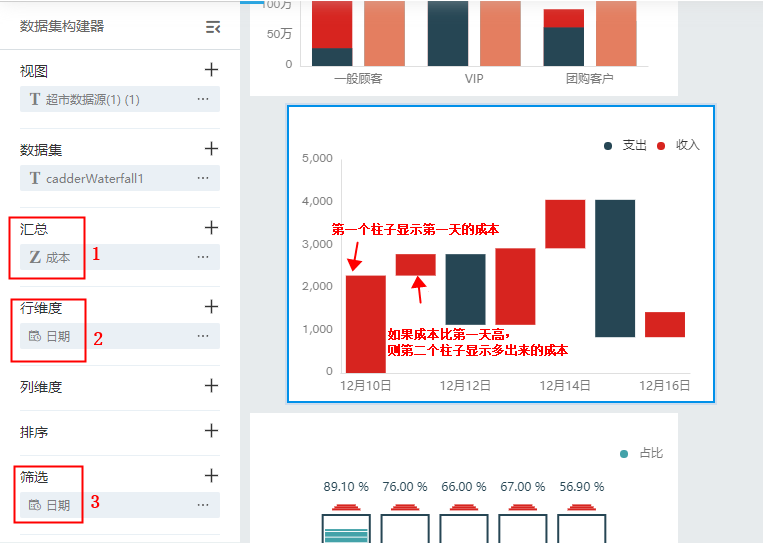The width and height of the screenshot is (763, 543).
Task: Select the dark bar at 12月12日
Action: click(x=465, y=289)
